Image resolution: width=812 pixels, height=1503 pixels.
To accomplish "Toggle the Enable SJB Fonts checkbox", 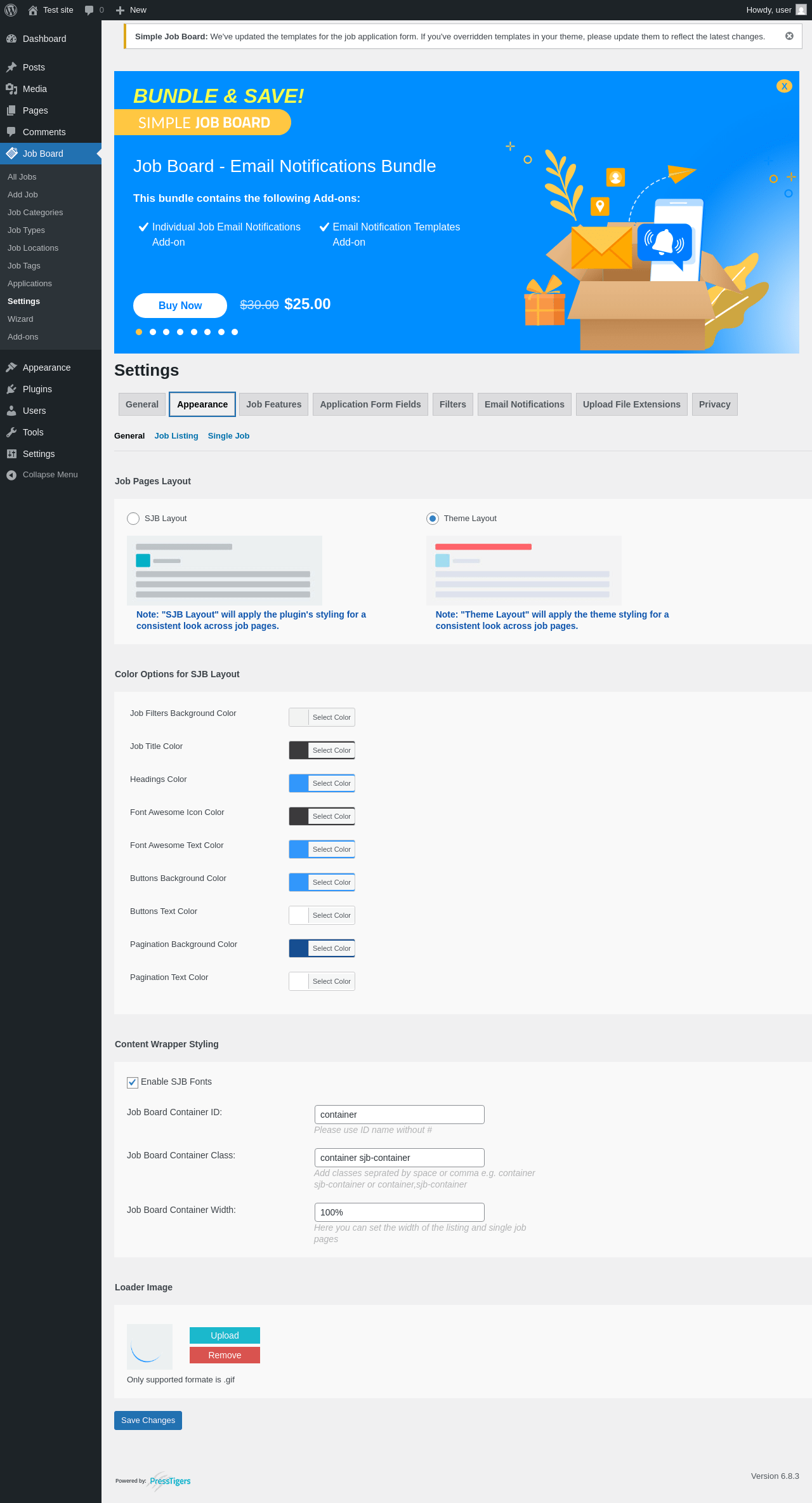I will [133, 1082].
